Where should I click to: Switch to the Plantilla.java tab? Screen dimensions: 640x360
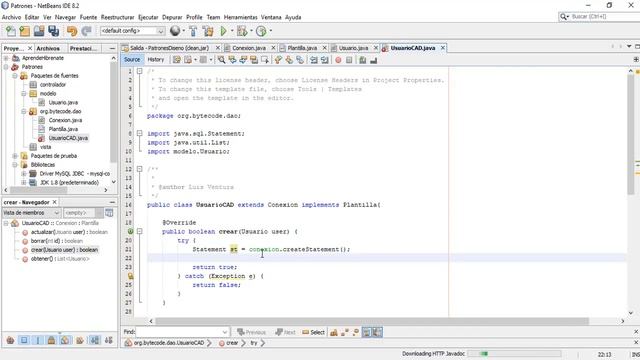click(302, 48)
